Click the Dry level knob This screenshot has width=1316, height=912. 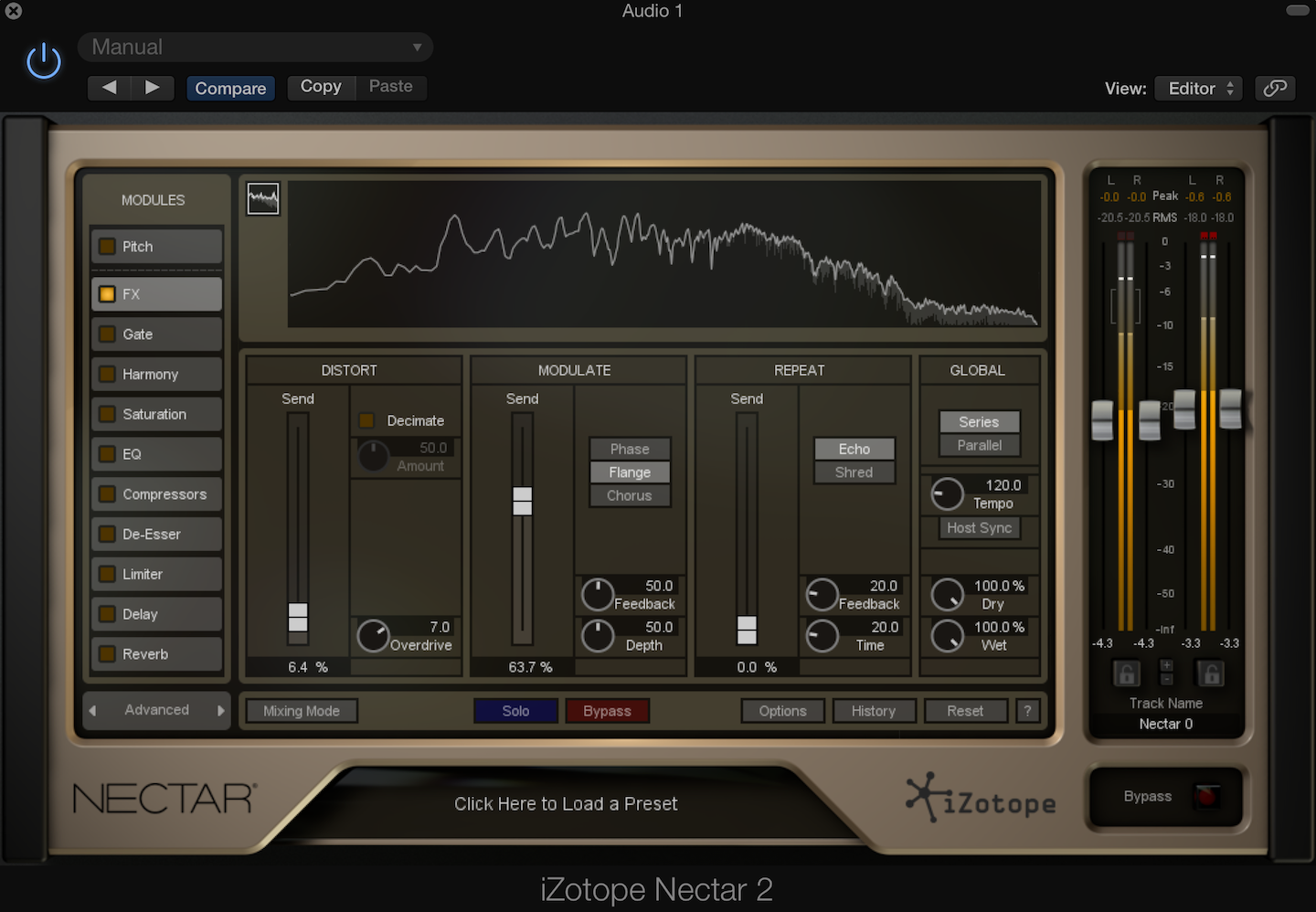(x=947, y=595)
